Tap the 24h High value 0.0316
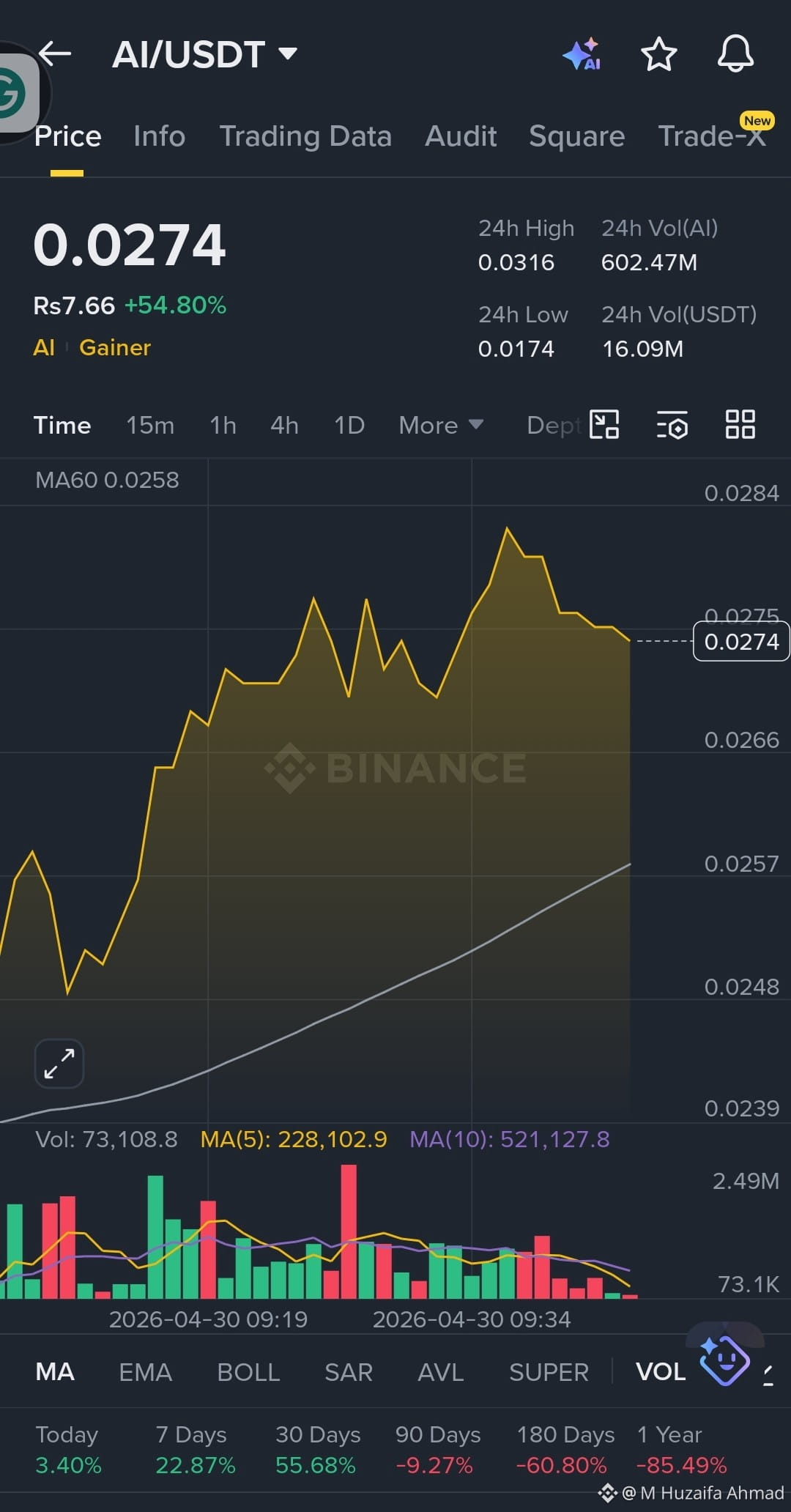Screen dimensions: 791x1512 coord(516,262)
